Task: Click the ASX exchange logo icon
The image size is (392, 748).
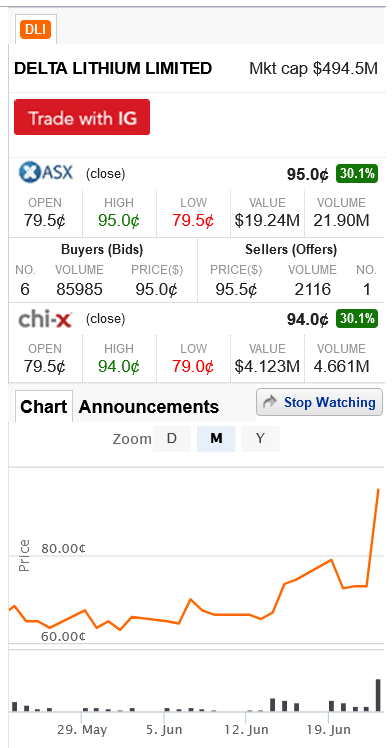Action: tap(46, 172)
